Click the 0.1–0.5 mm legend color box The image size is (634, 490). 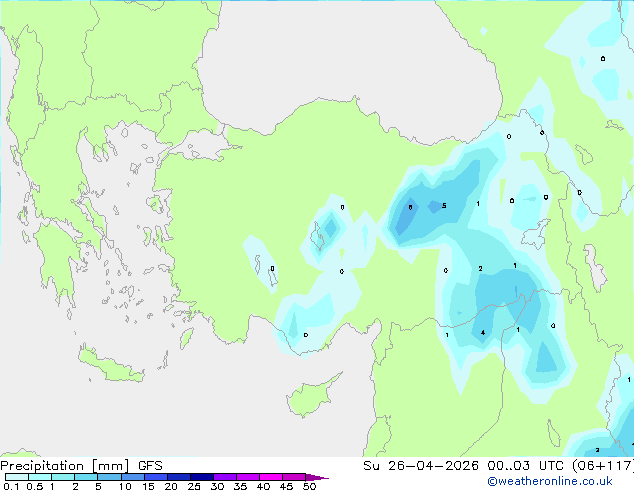point(17,477)
